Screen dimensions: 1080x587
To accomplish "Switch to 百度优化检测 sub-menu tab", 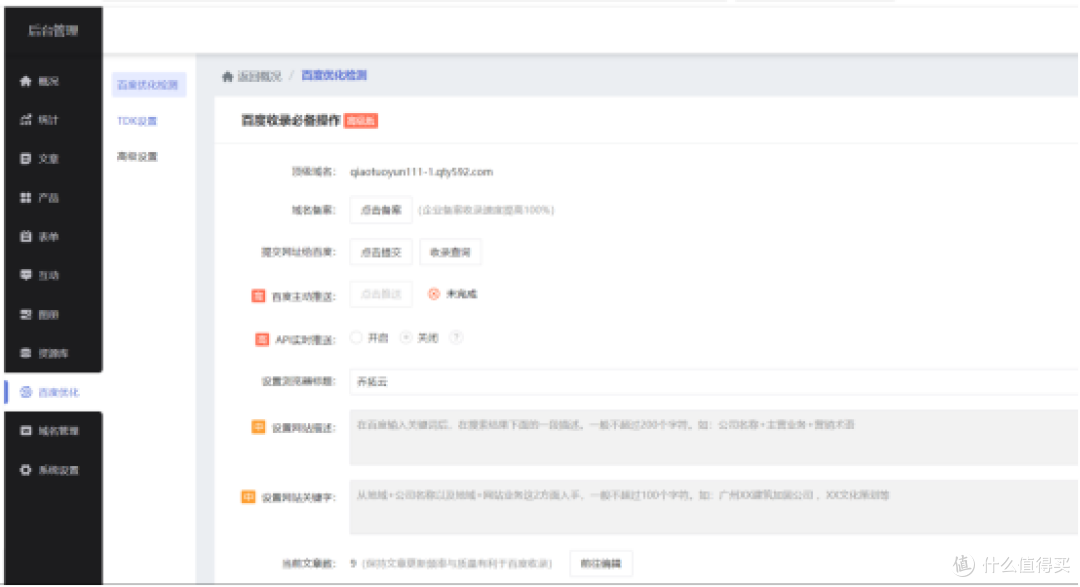I will (x=148, y=85).
